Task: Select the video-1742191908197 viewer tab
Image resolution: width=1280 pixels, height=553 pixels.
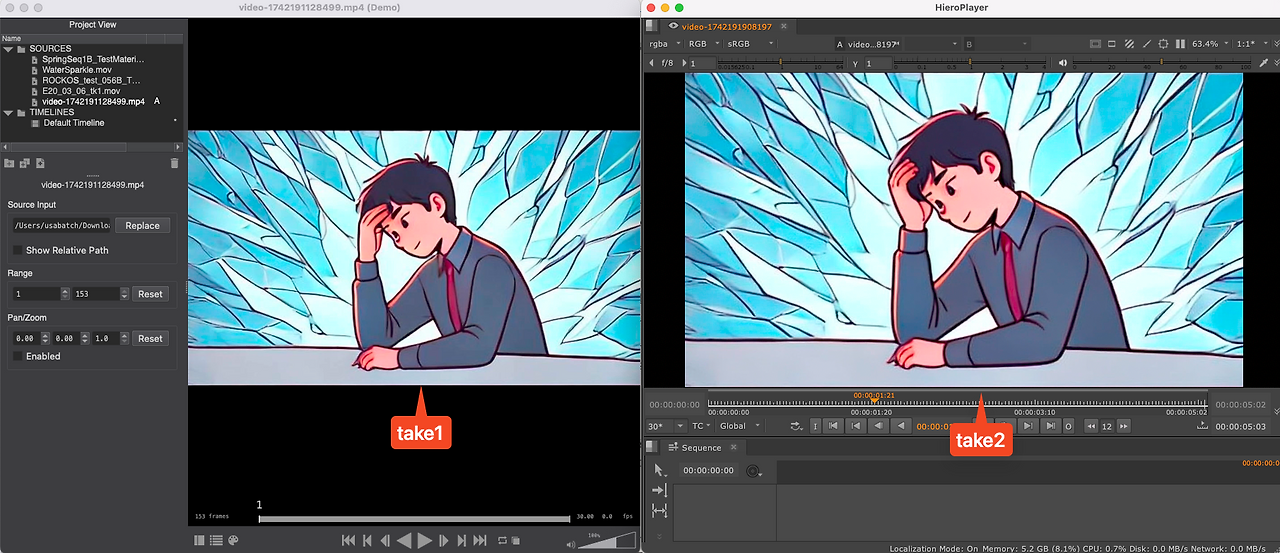Action: [729, 27]
